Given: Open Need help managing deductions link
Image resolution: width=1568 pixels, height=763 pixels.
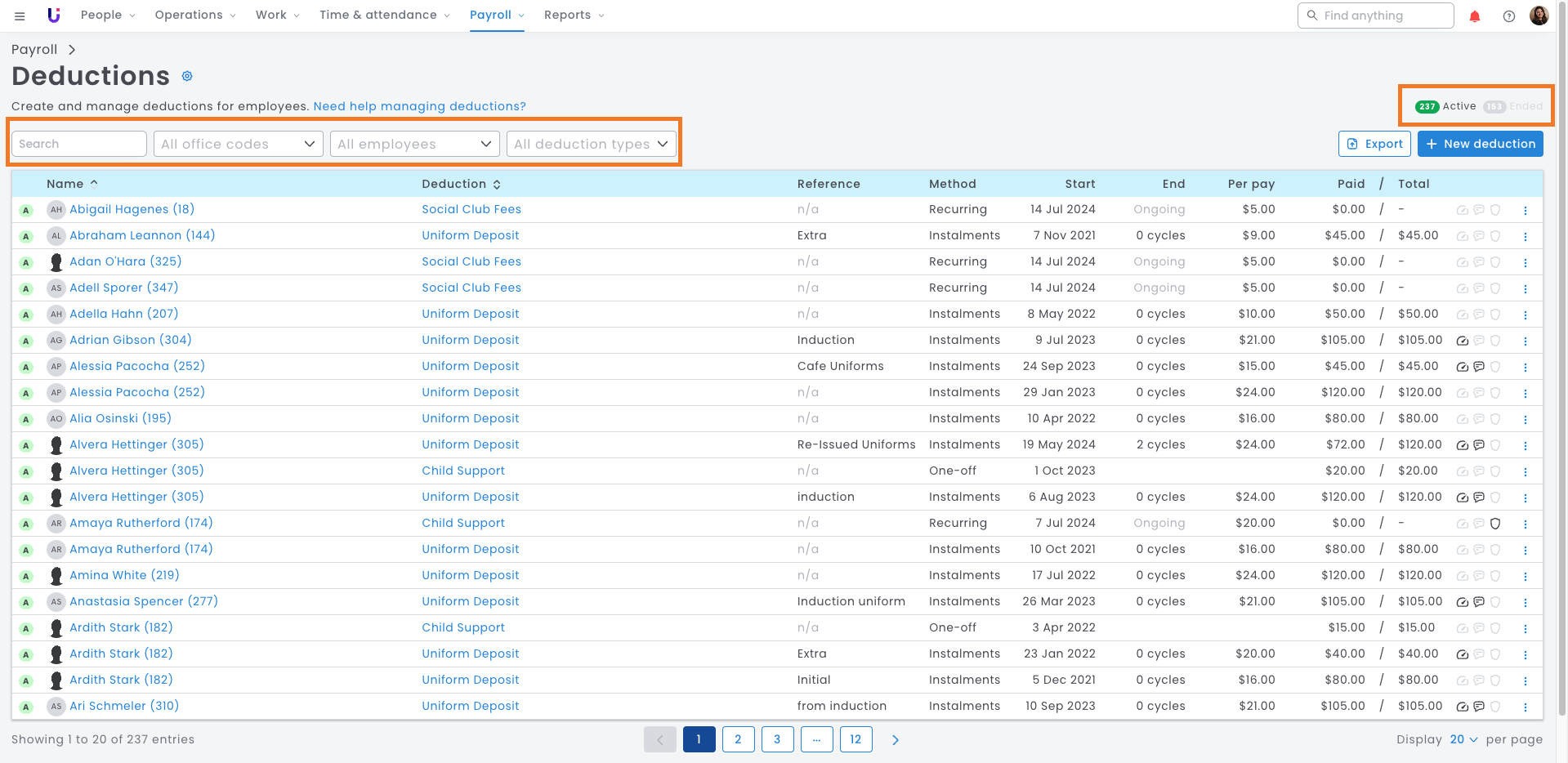Looking at the screenshot, I should 419,106.
